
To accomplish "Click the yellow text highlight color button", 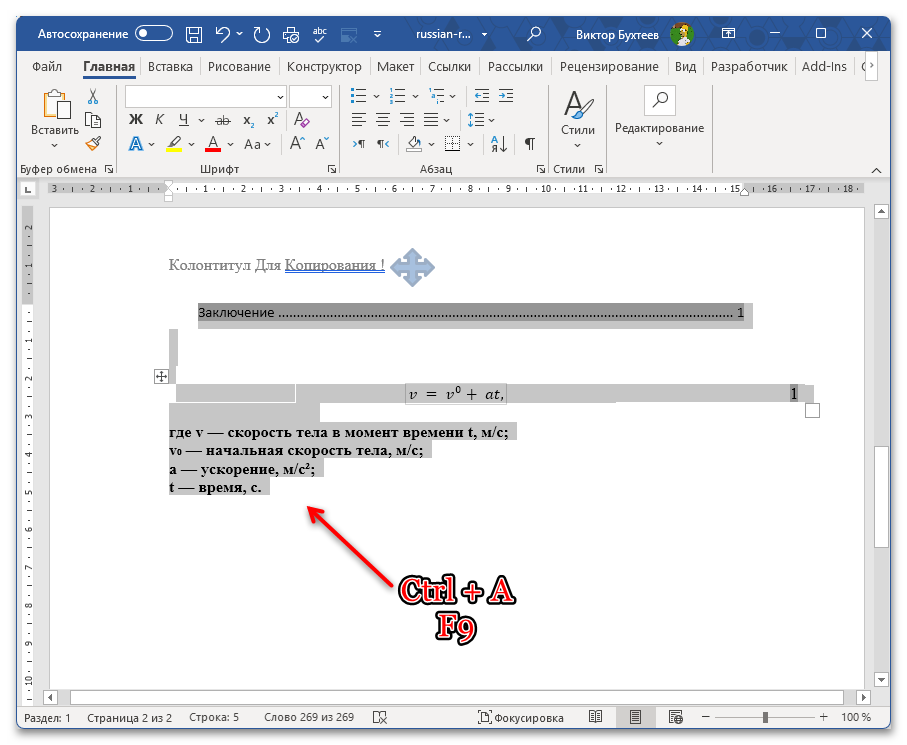I will (x=174, y=143).
